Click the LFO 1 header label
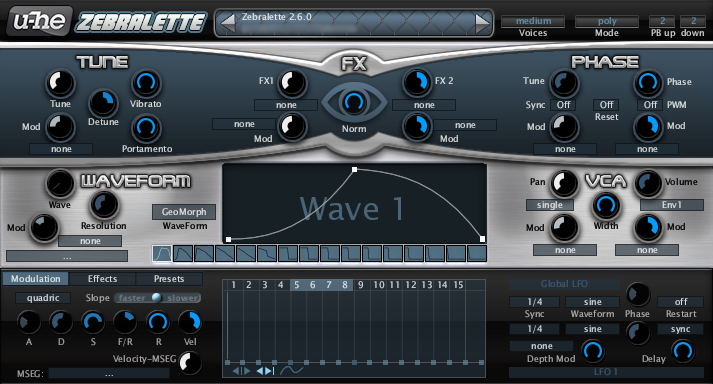This screenshot has width=713, height=384. point(606,372)
